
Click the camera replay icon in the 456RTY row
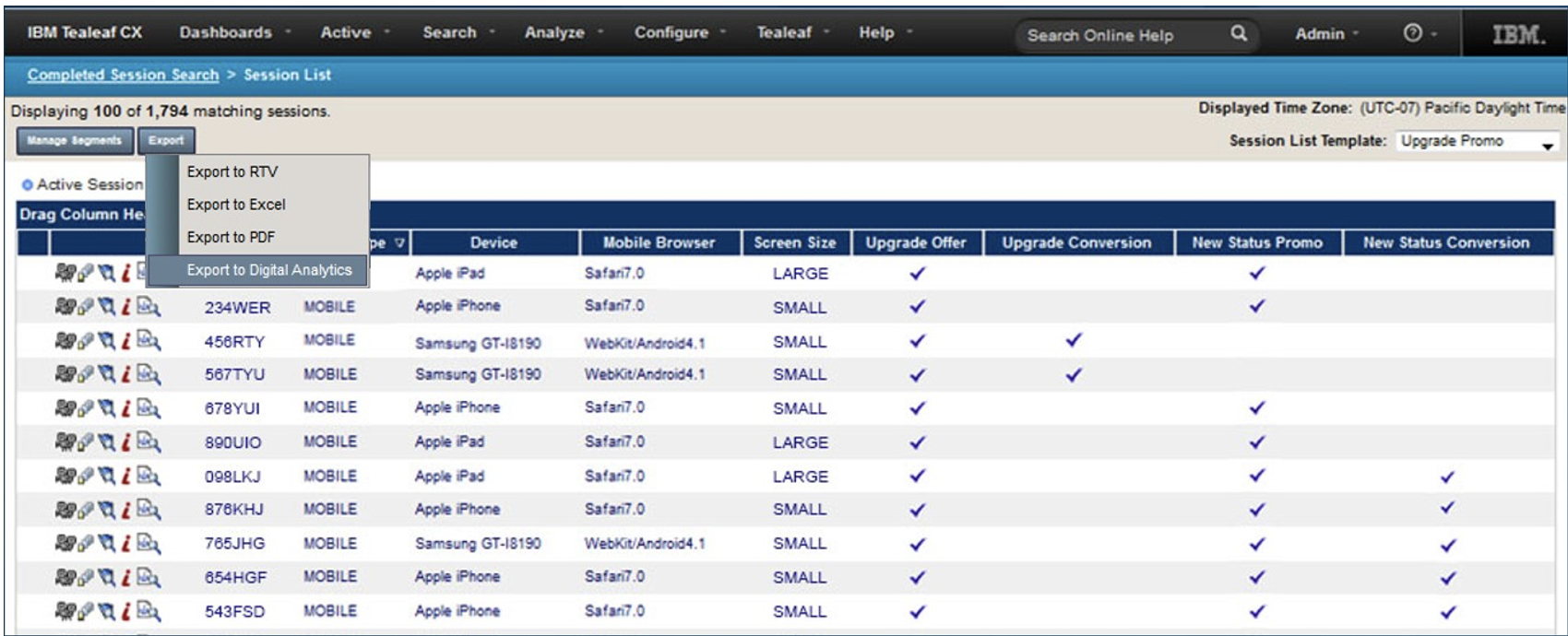[65, 340]
